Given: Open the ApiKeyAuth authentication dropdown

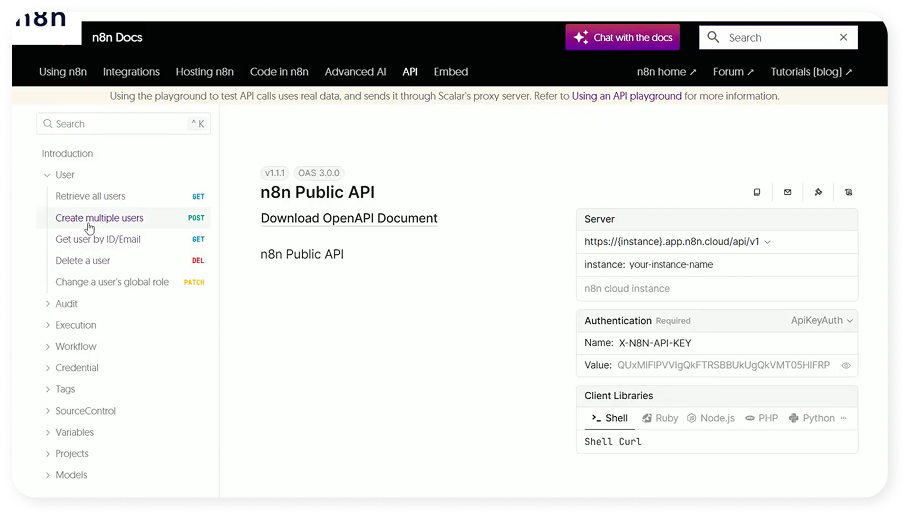Looking at the screenshot, I should 822,320.
